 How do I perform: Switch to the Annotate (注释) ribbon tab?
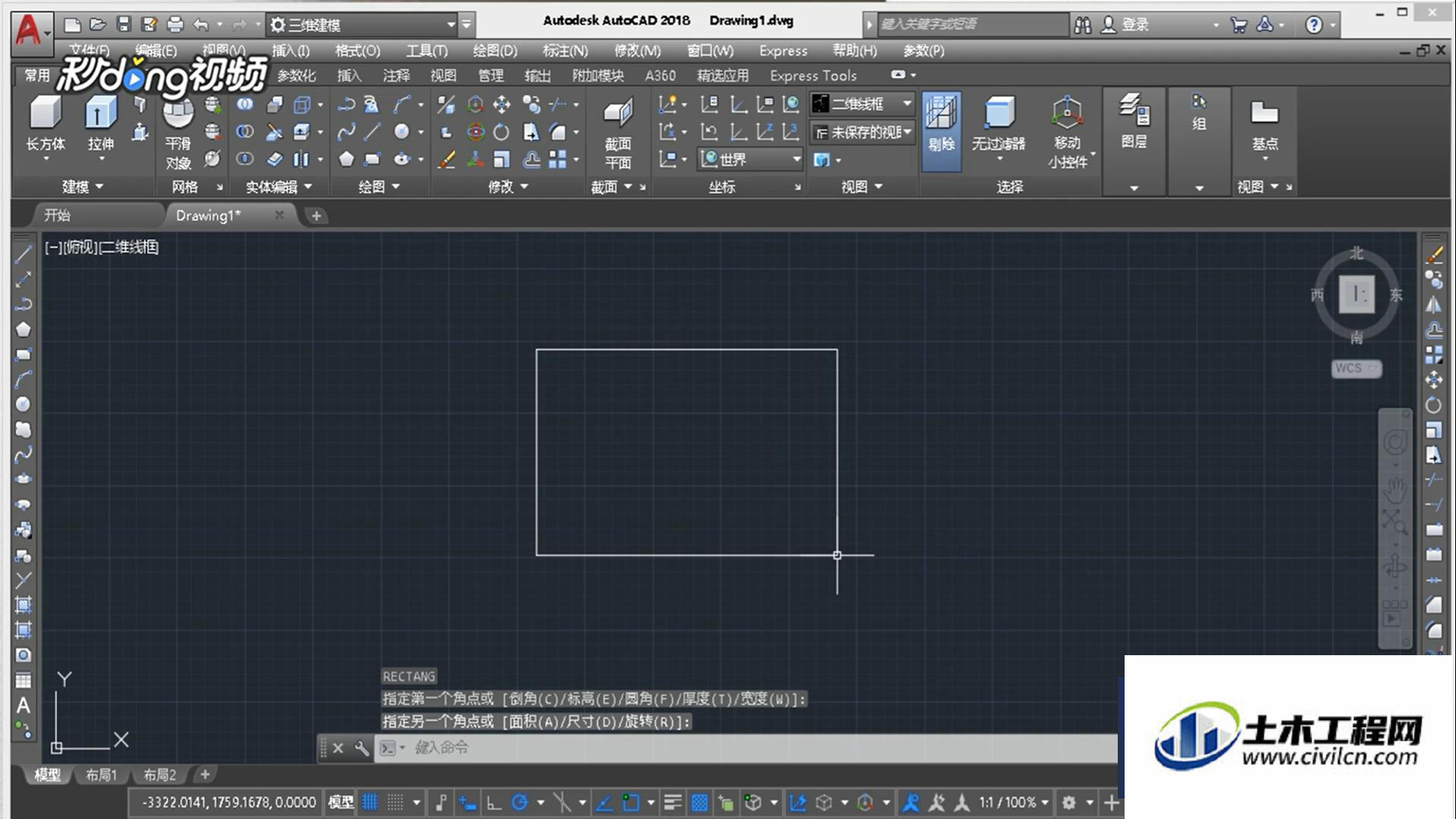(x=396, y=76)
